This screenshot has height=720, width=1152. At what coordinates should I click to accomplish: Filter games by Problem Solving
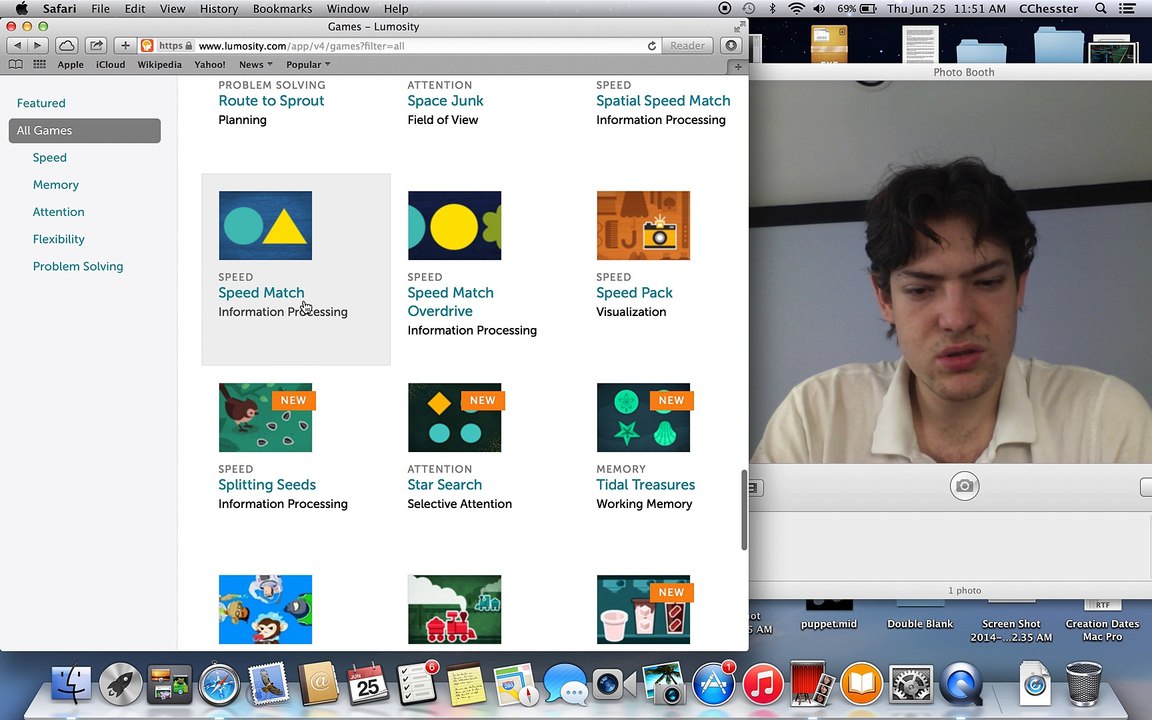click(x=78, y=267)
